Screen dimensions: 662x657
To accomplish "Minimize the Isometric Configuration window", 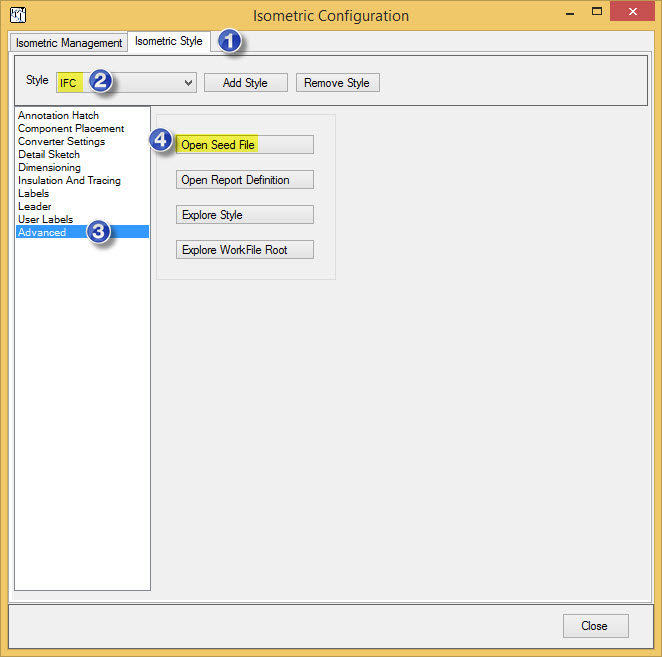I will click(x=570, y=13).
